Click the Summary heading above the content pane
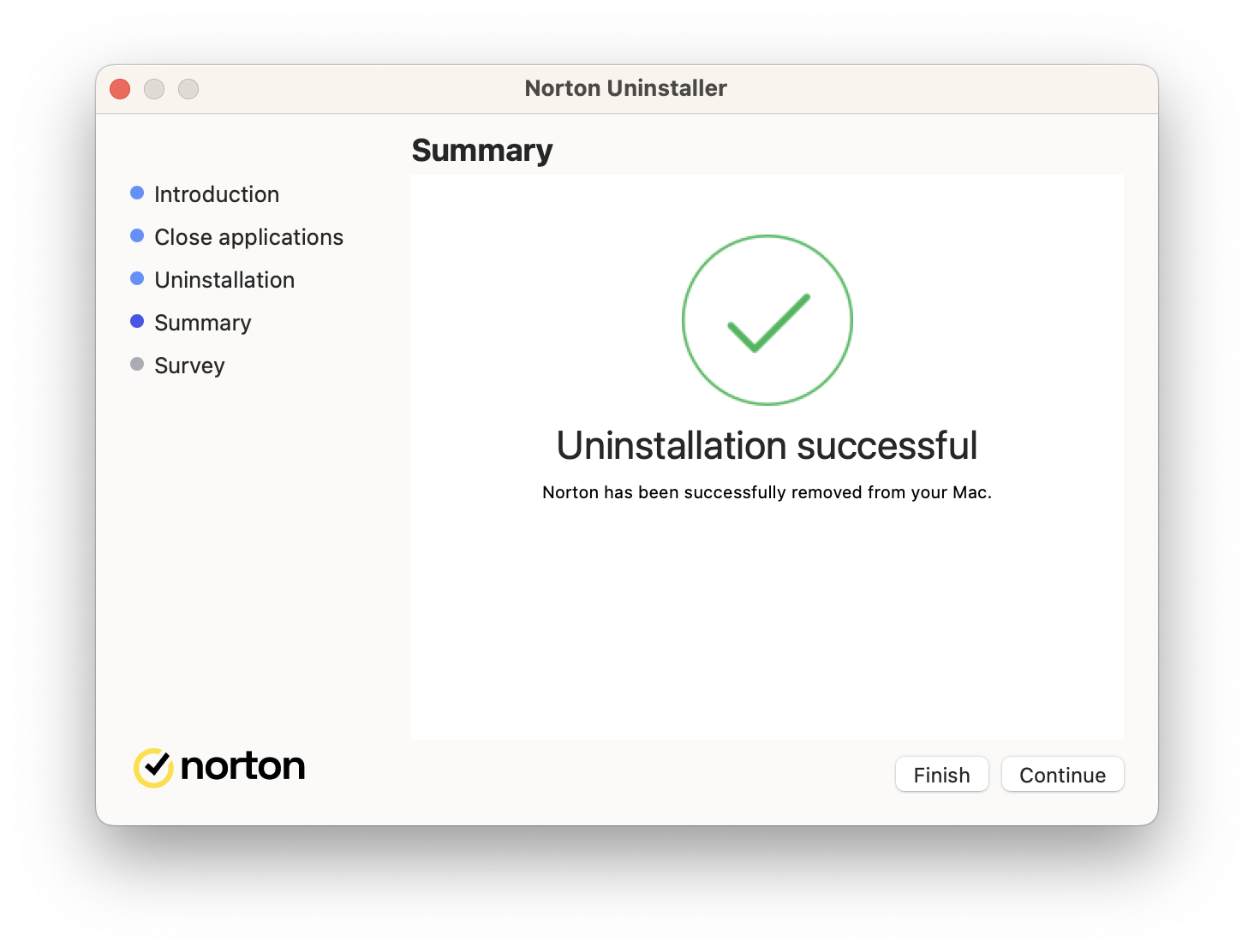Viewport: 1254px width, 952px height. 482,151
